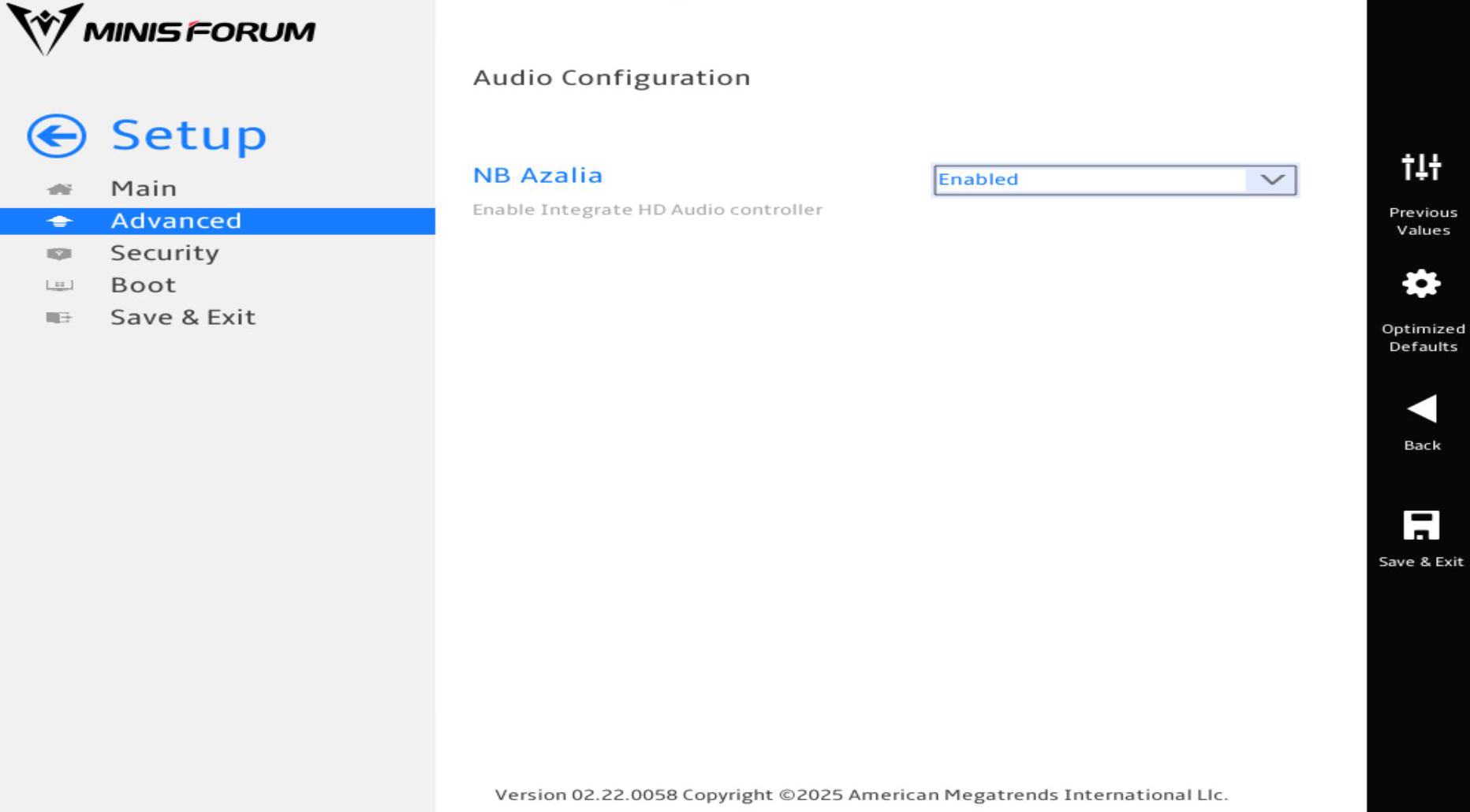Select the highlighted Advanced menu item
This screenshot has width=1470, height=812.
(x=218, y=221)
